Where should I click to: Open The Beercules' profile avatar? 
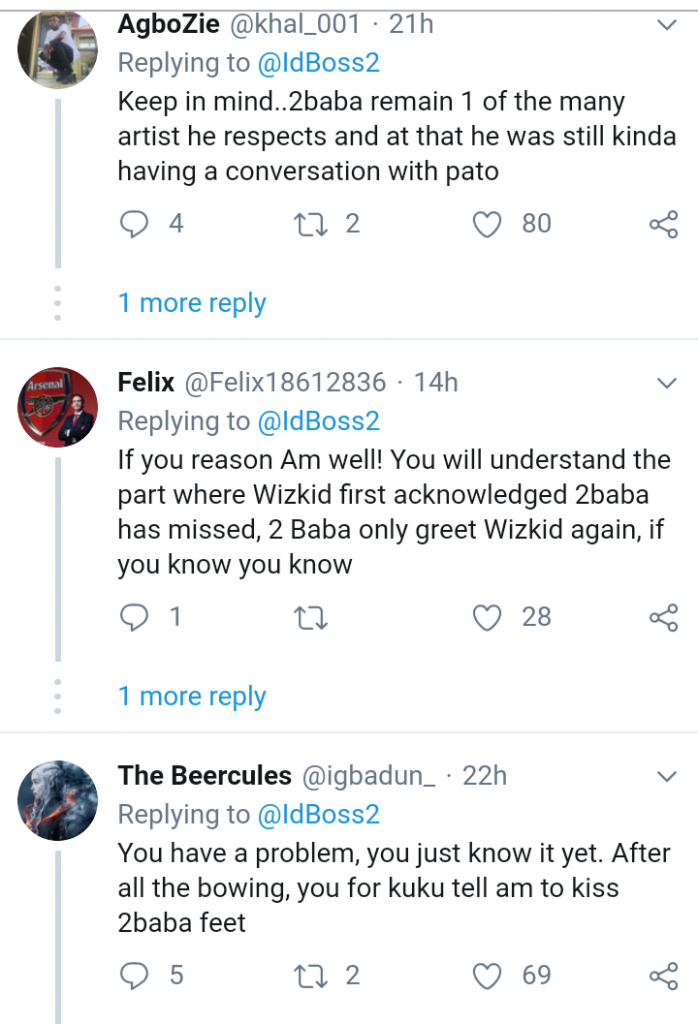pos(58,801)
